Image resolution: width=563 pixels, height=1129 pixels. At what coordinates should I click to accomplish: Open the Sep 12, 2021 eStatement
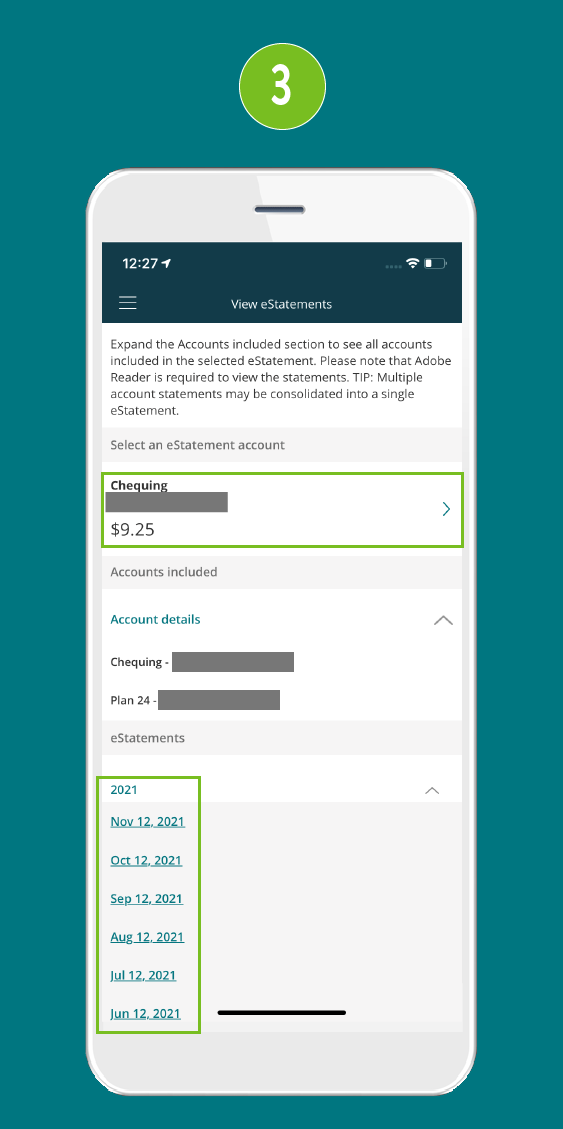pos(147,899)
